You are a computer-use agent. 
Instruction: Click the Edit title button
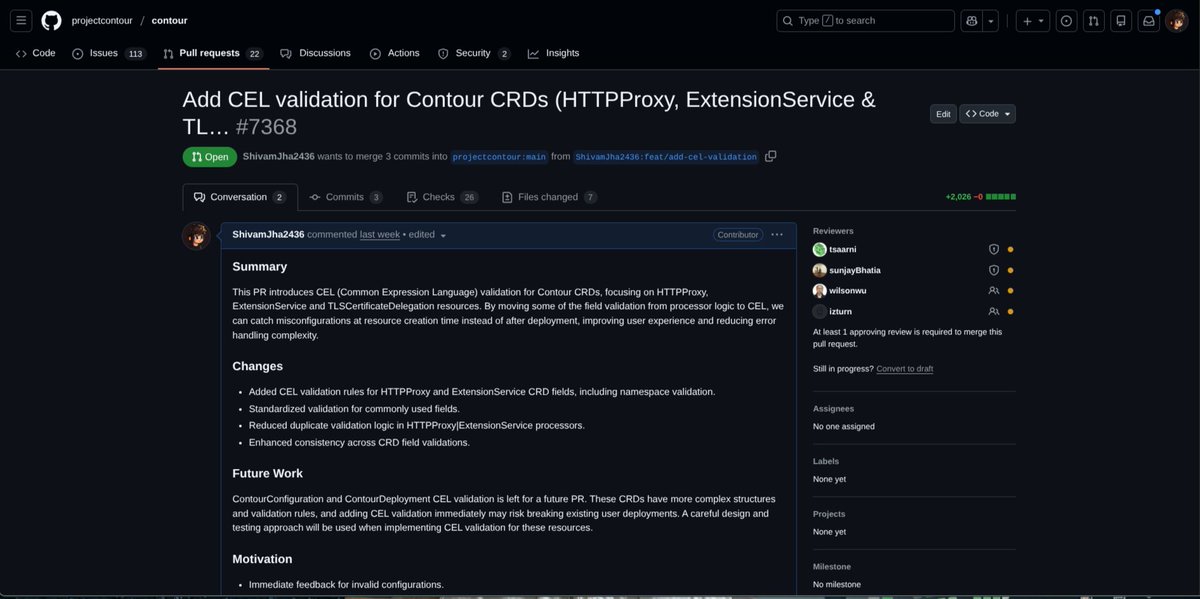[943, 114]
